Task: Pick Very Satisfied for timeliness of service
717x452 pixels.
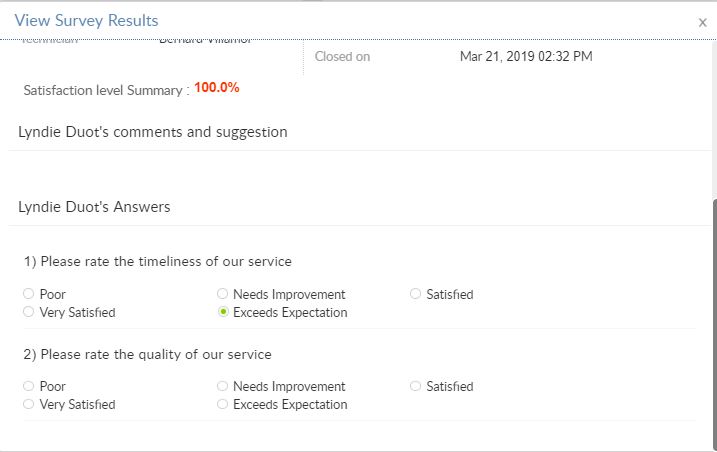Action: [29, 313]
